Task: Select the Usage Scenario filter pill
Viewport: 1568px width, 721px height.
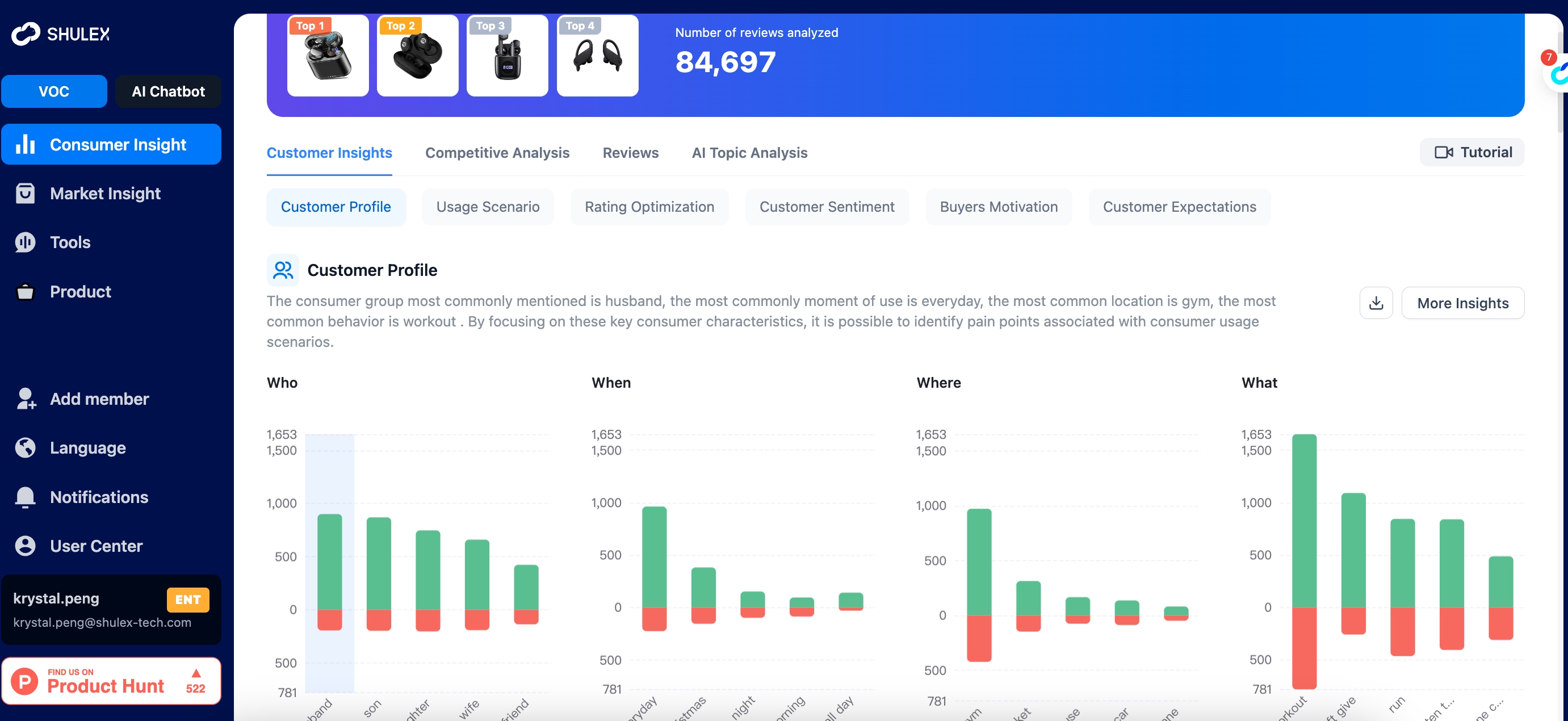Action: 488,207
